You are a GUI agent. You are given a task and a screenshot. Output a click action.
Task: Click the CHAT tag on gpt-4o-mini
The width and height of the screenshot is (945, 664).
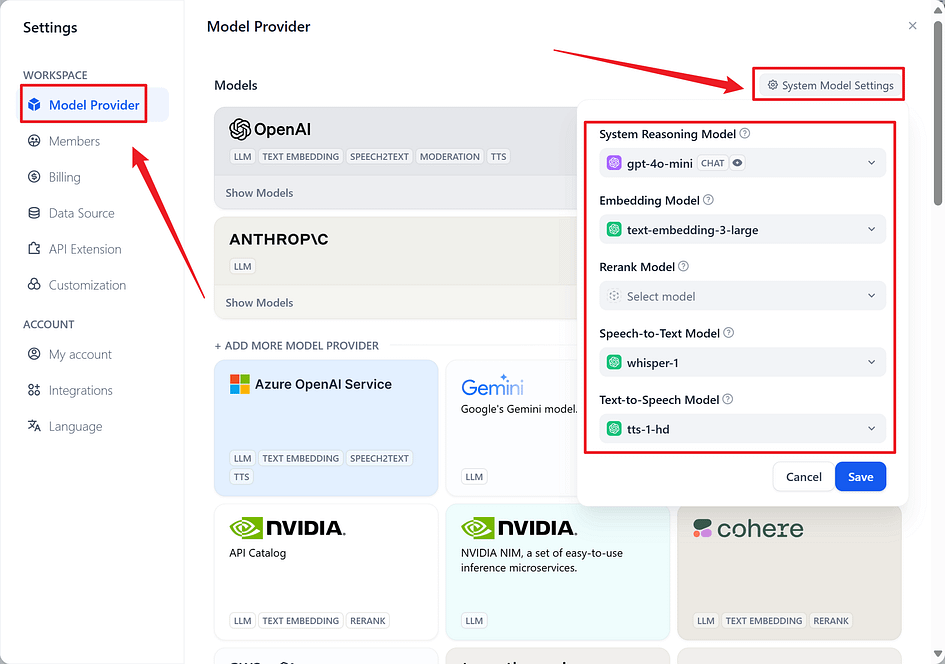click(x=712, y=163)
